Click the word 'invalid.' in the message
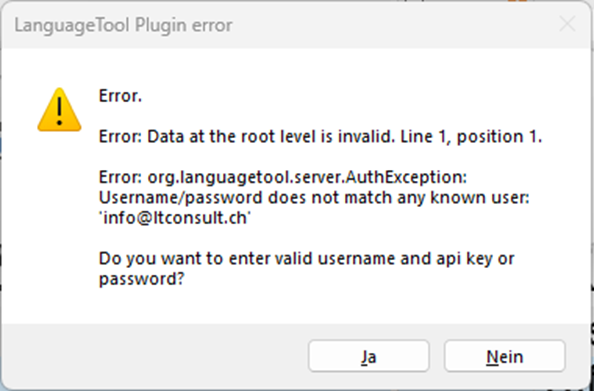This screenshot has width=594, height=391. coord(367,136)
